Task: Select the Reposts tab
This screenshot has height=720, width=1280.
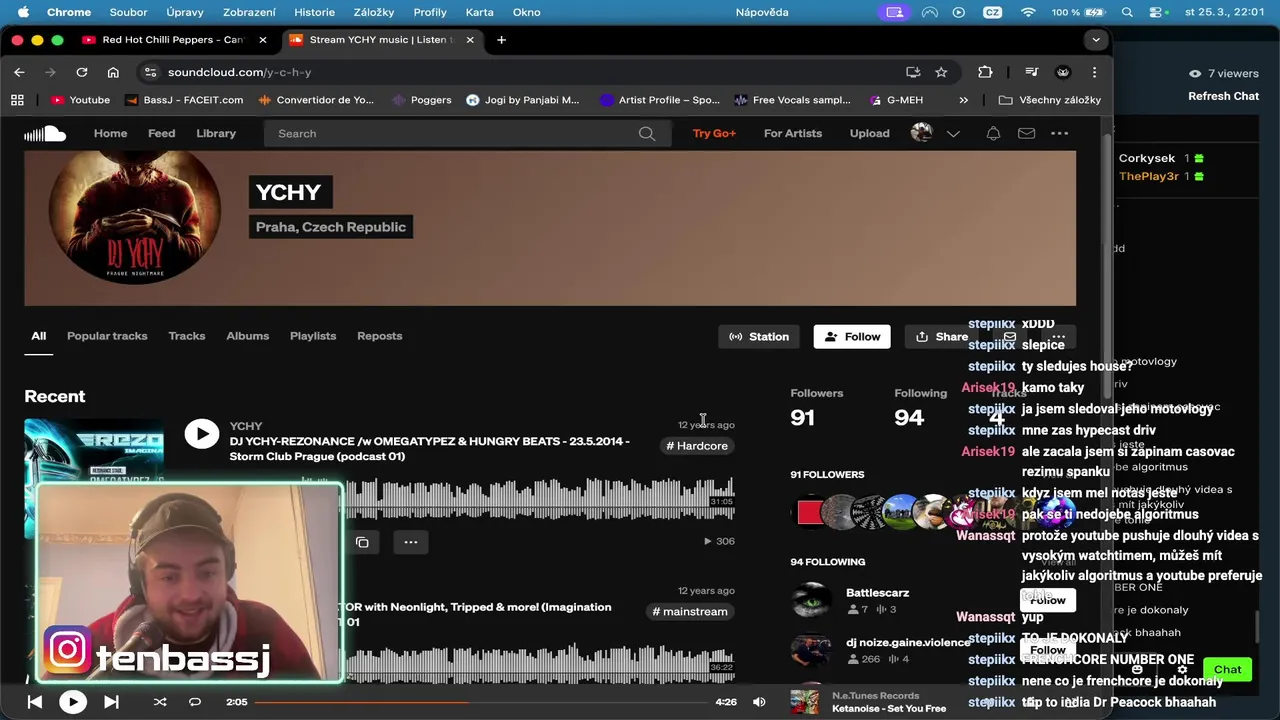Action: coord(380,336)
